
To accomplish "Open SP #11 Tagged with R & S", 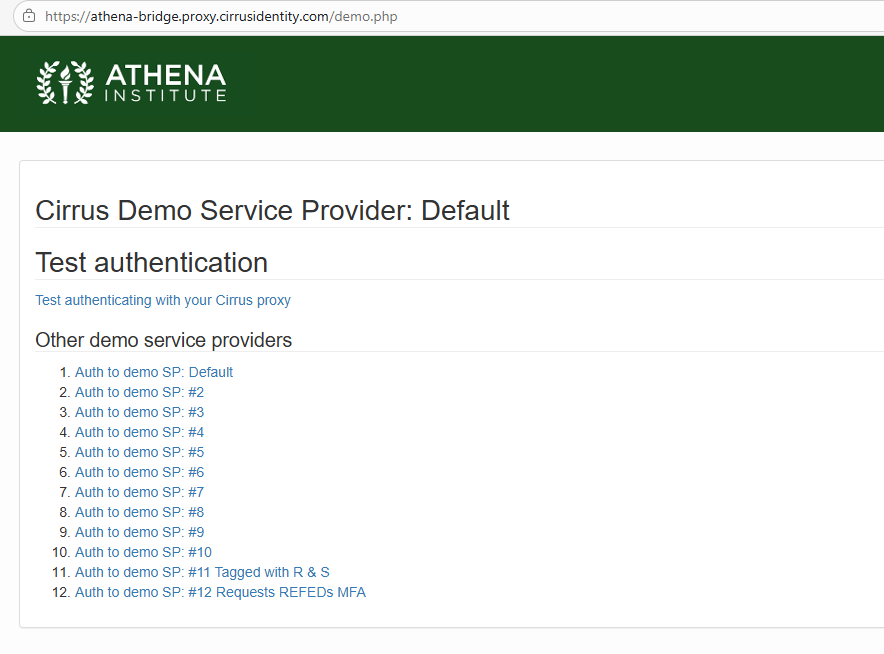I will click(x=202, y=572).
